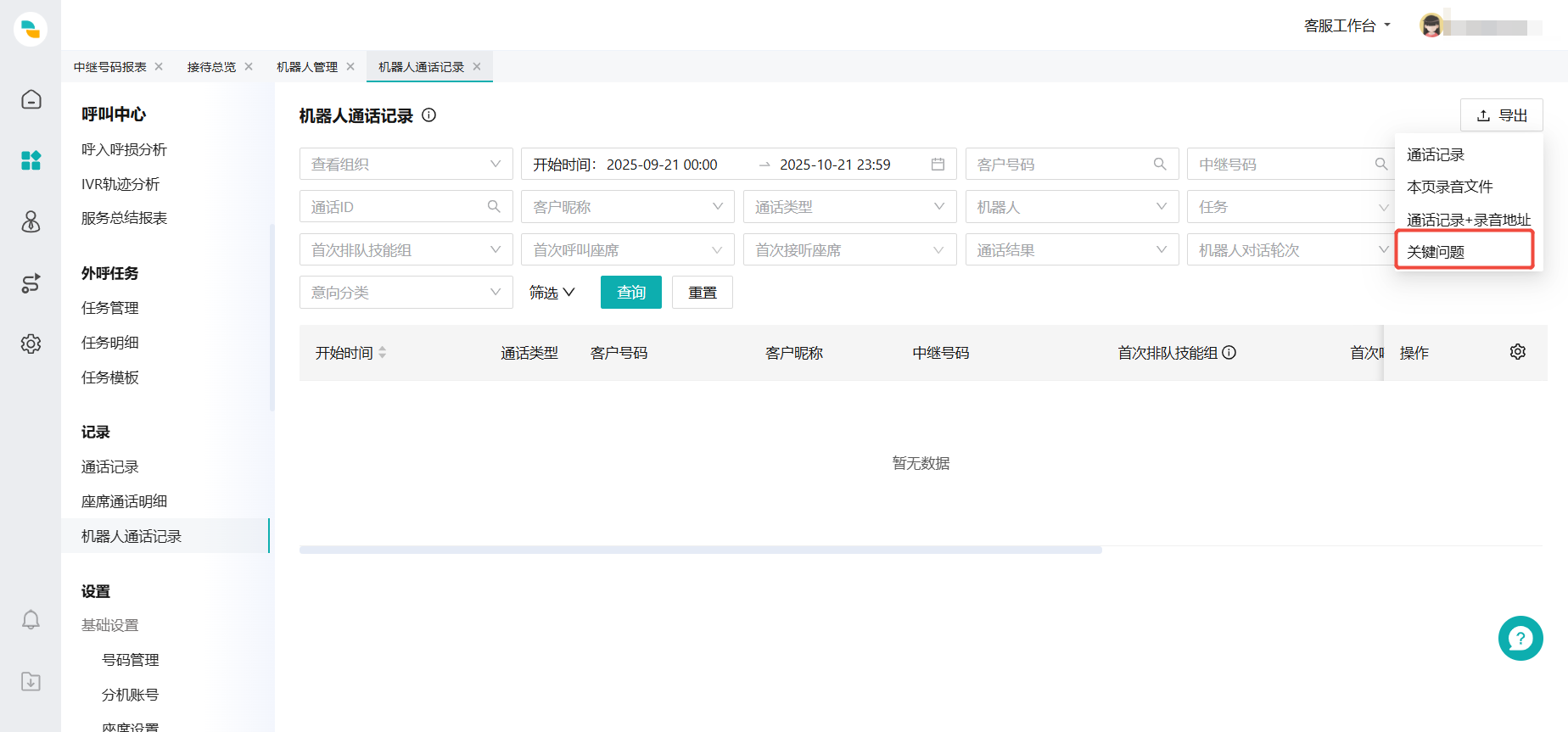Screen dimensions: 1568x732
Task: Click the download inbox sidebar icon
Action: tap(31, 681)
